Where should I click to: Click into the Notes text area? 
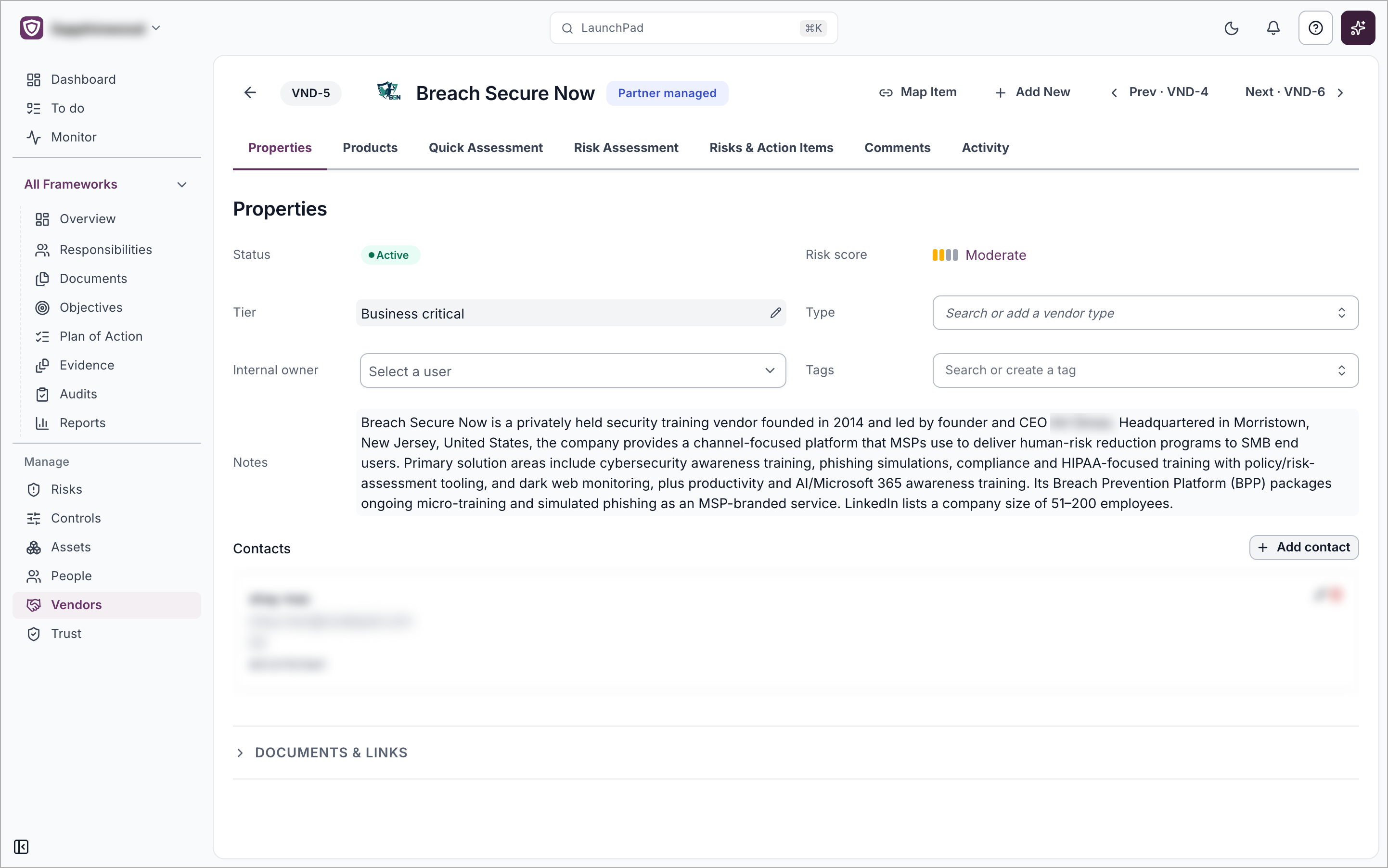tap(857, 463)
